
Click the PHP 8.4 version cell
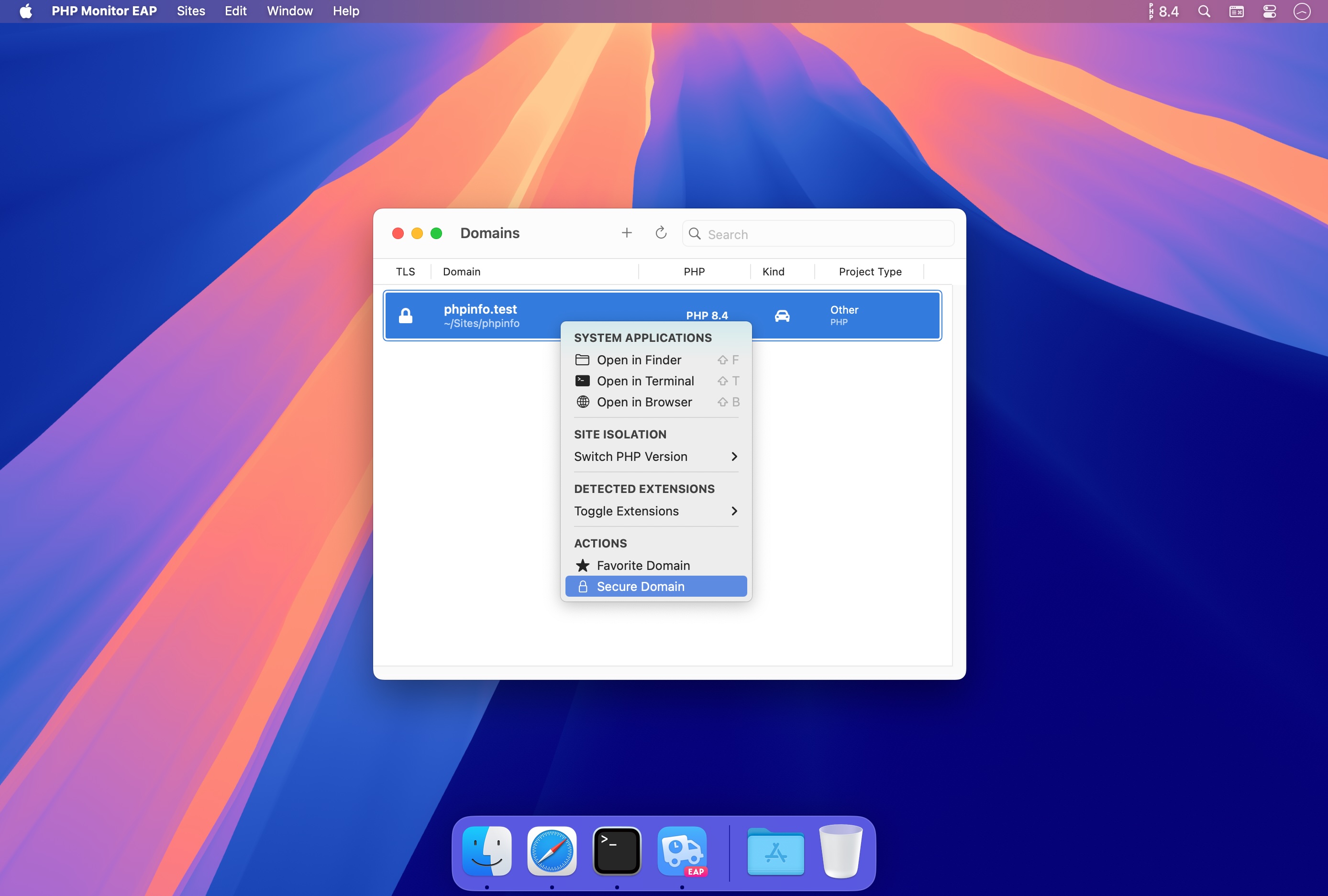[707, 316]
